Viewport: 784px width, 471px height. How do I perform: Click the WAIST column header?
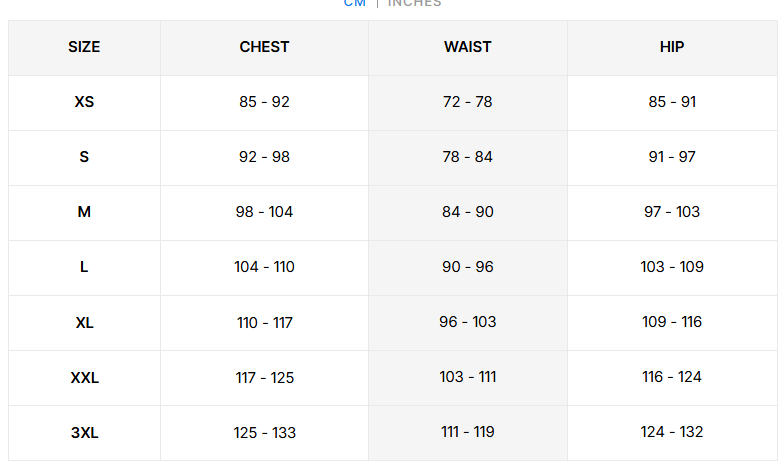(468, 47)
